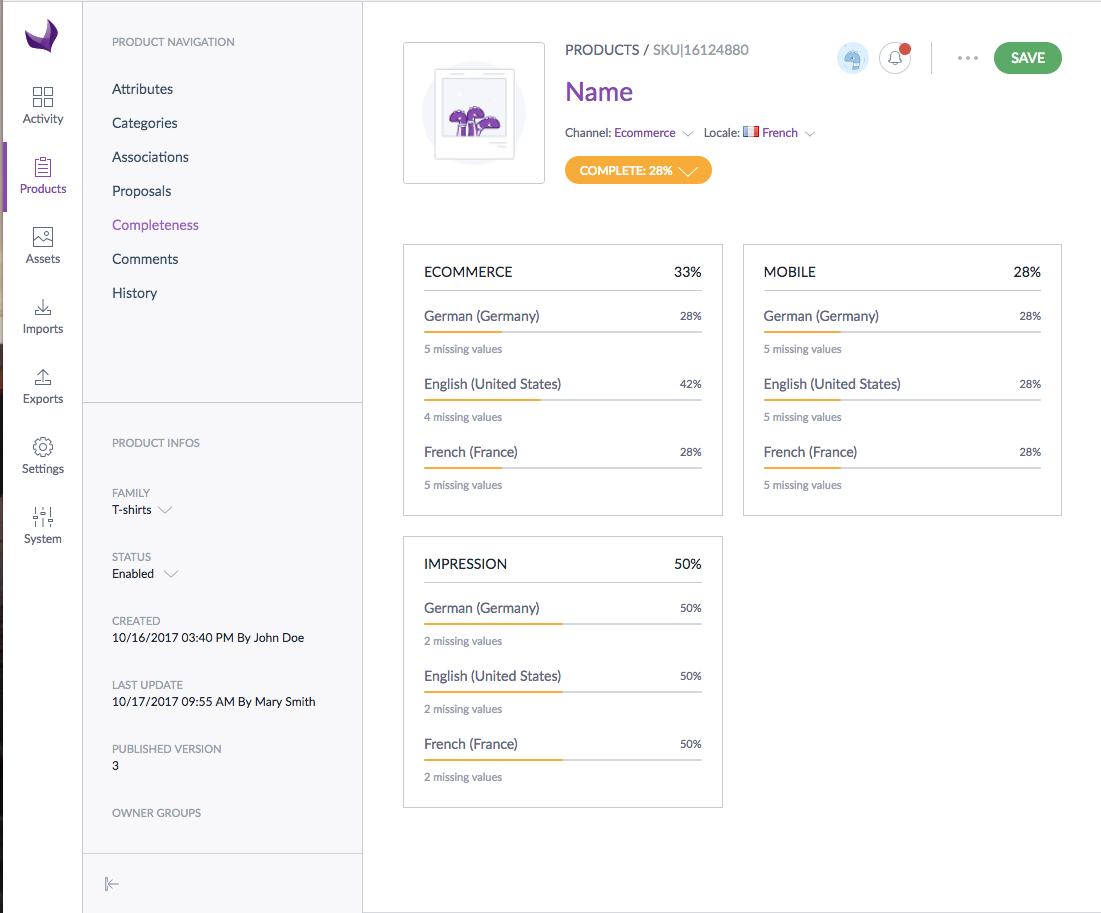Click the Imports sidebar icon
Viewport: 1101px width, 913px height.
(42, 308)
